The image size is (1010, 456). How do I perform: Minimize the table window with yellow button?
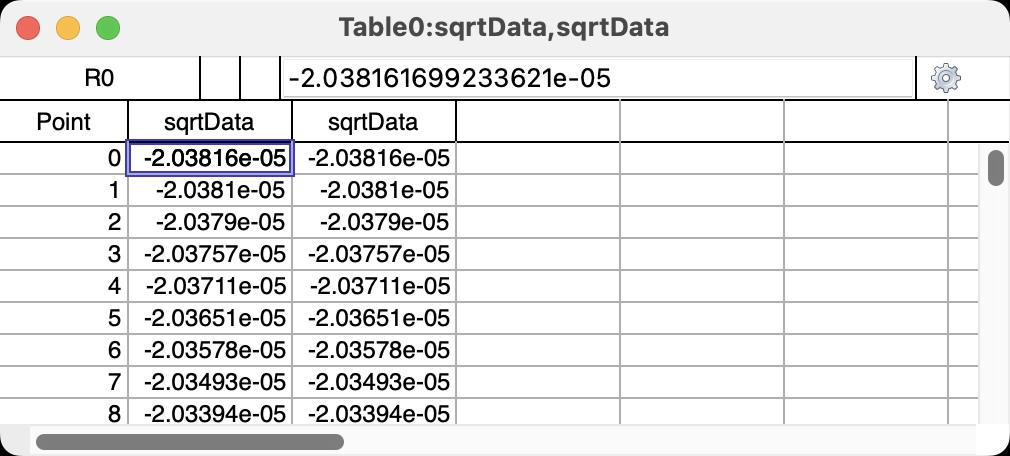[x=68, y=28]
